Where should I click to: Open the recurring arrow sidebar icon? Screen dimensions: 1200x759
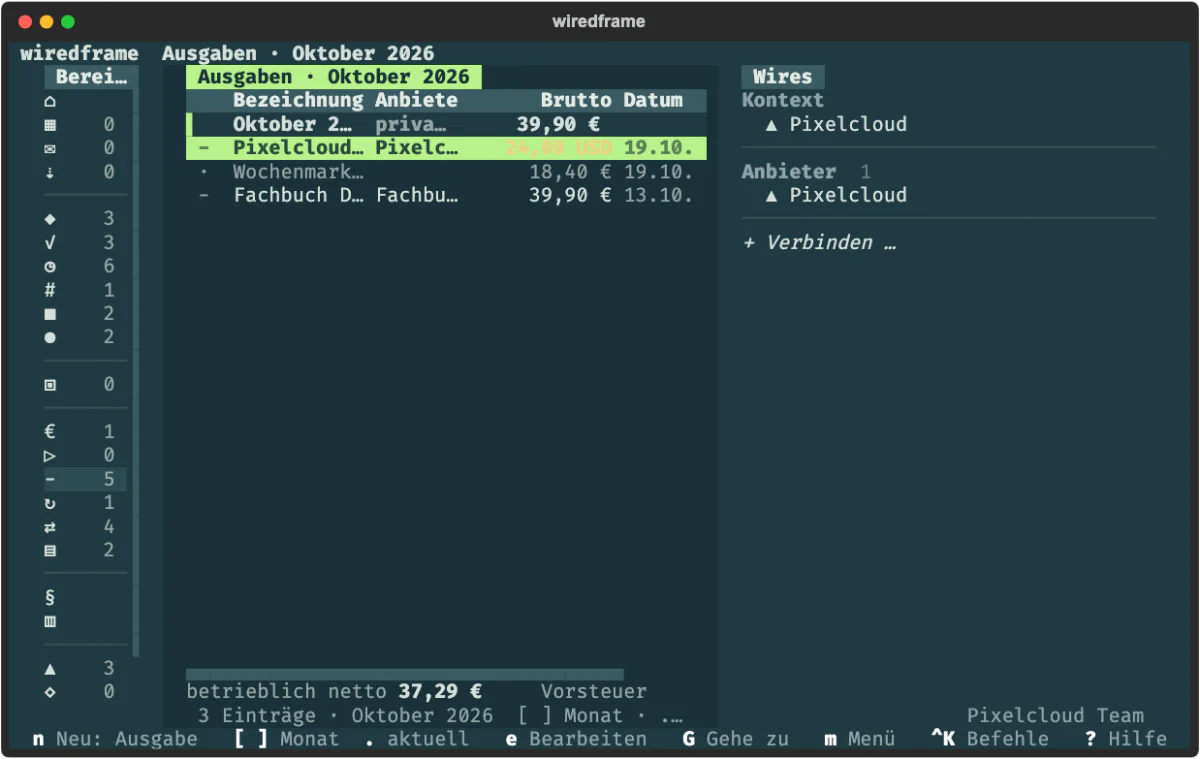[50, 504]
